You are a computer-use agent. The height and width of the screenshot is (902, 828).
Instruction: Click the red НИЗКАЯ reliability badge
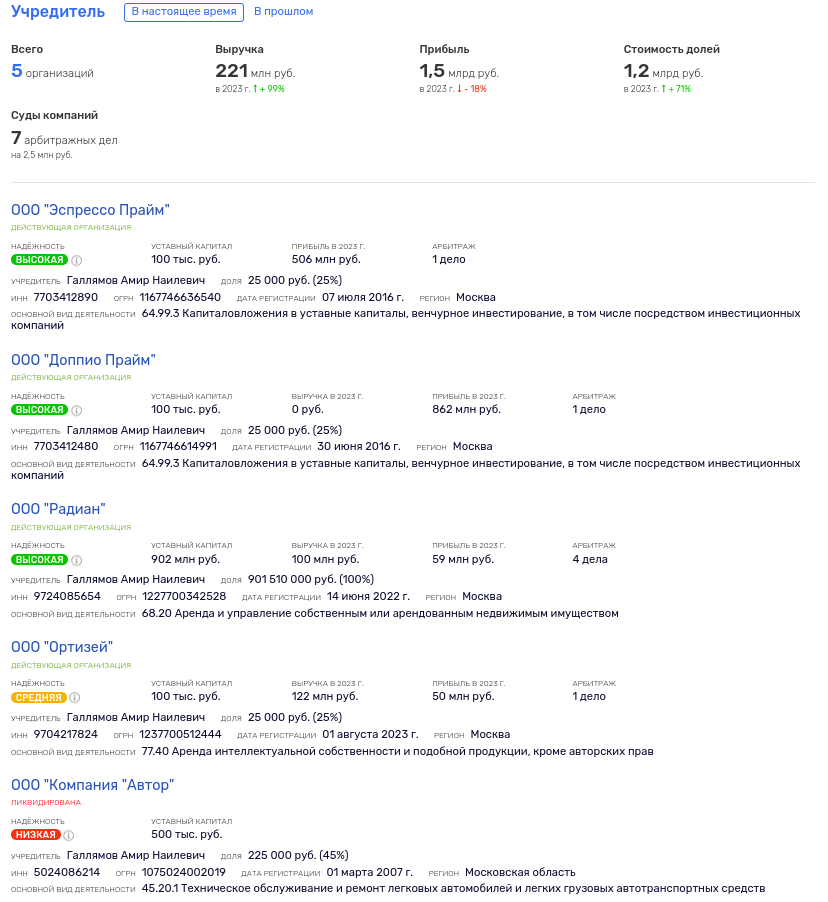(x=36, y=835)
